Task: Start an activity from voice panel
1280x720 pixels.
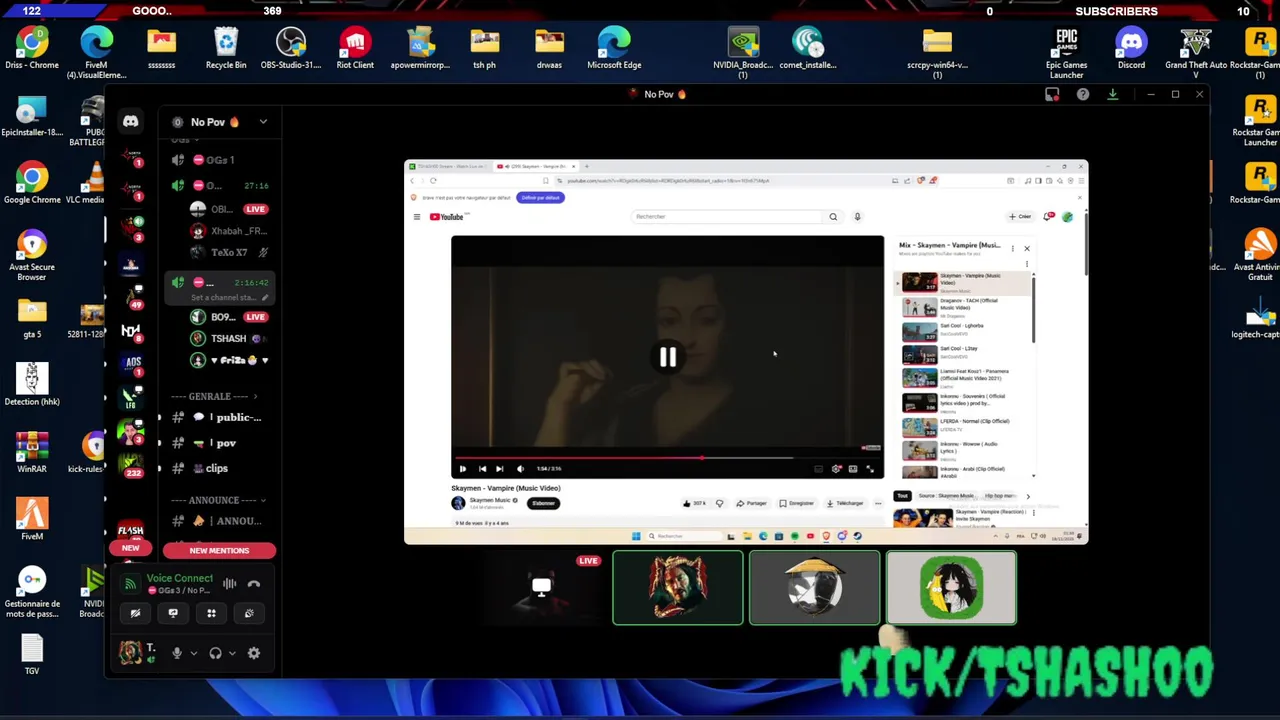Action: click(x=211, y=613)
